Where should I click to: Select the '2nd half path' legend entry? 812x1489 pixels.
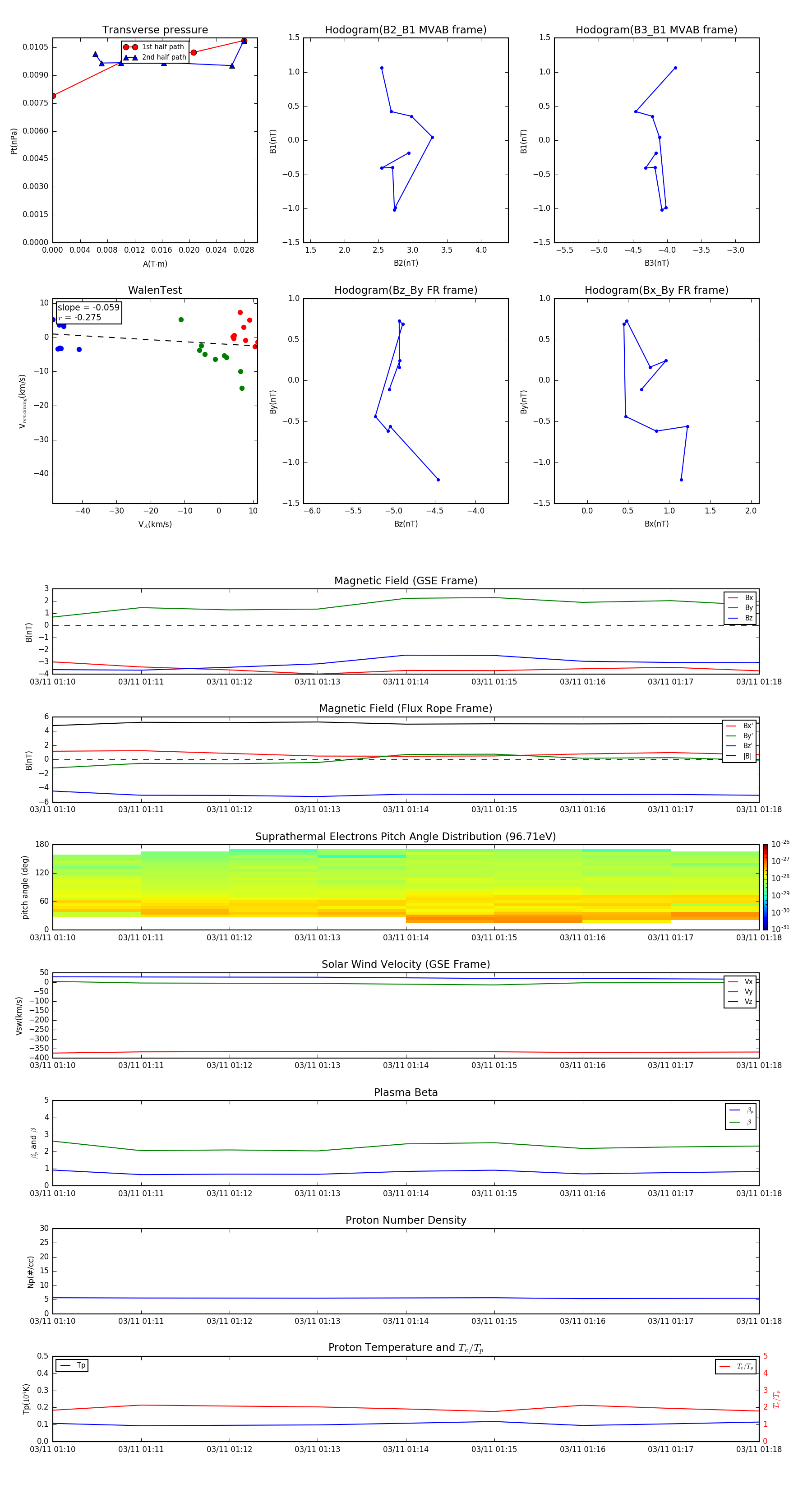154,57
